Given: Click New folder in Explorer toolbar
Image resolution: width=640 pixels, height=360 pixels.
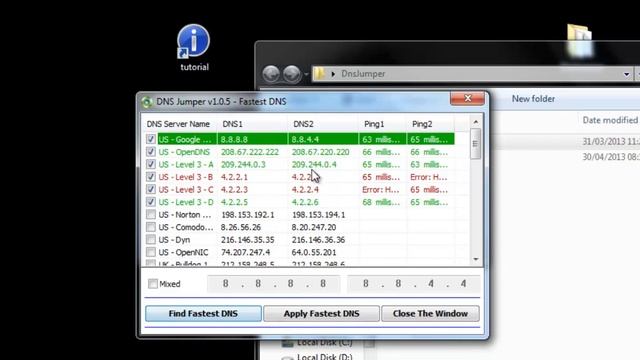Looking at the screenshot, I should coord(533,99).
